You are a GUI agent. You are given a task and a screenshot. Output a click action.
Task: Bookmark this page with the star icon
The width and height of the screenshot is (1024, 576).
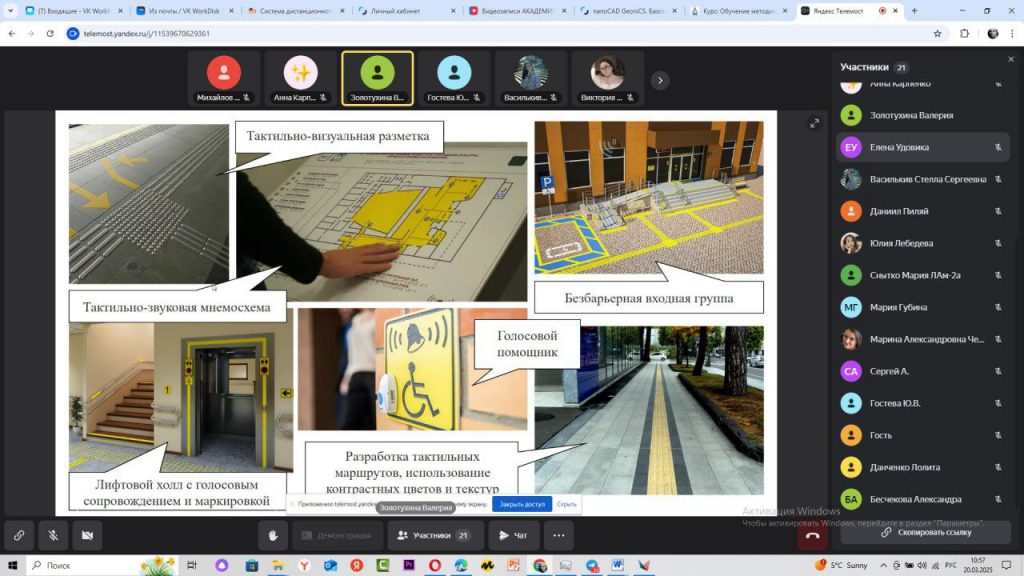(937, 33)
